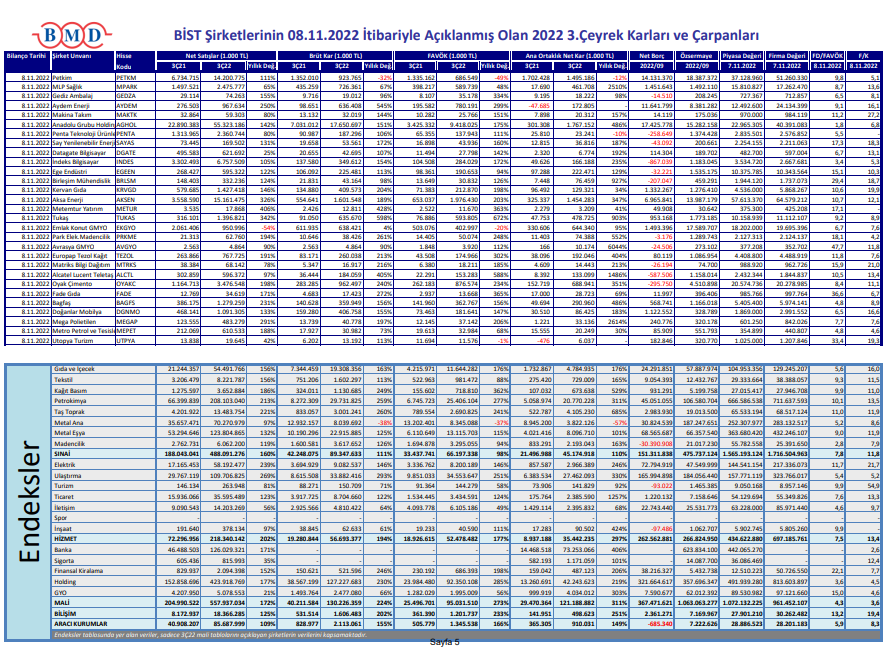Click the 'Net Satışlar (1.000 TL)' header
The width and height of the screenshot is (889, 658).
tap(217, 56)
